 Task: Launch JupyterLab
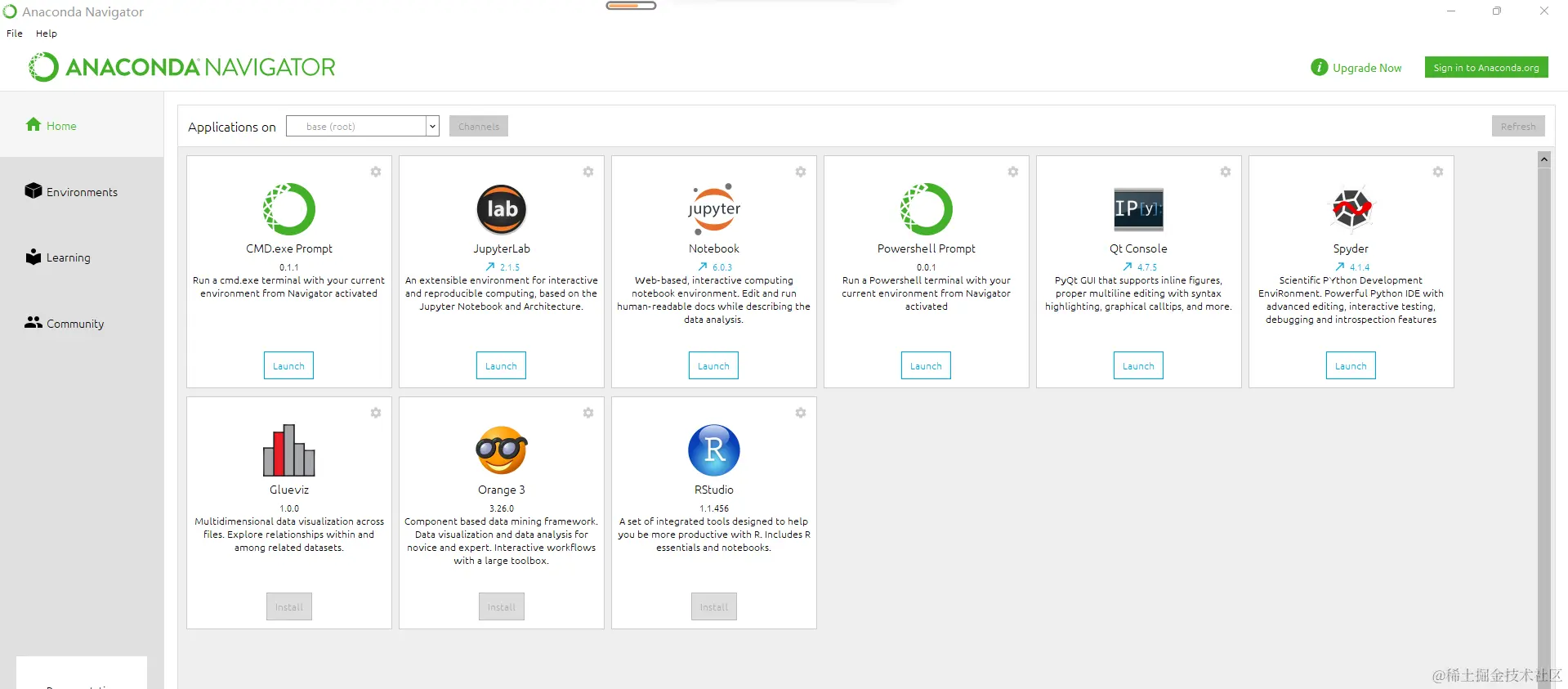pos(501,365)
